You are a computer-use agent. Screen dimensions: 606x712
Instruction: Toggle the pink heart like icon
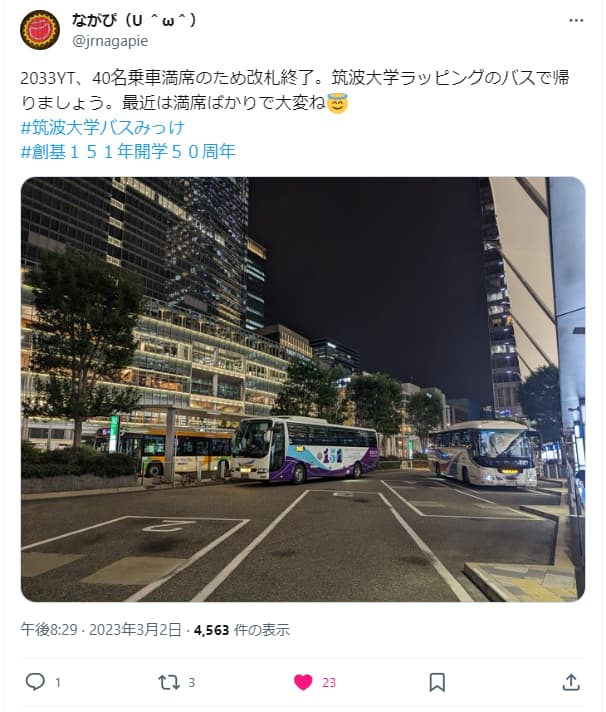click(303, 682)
